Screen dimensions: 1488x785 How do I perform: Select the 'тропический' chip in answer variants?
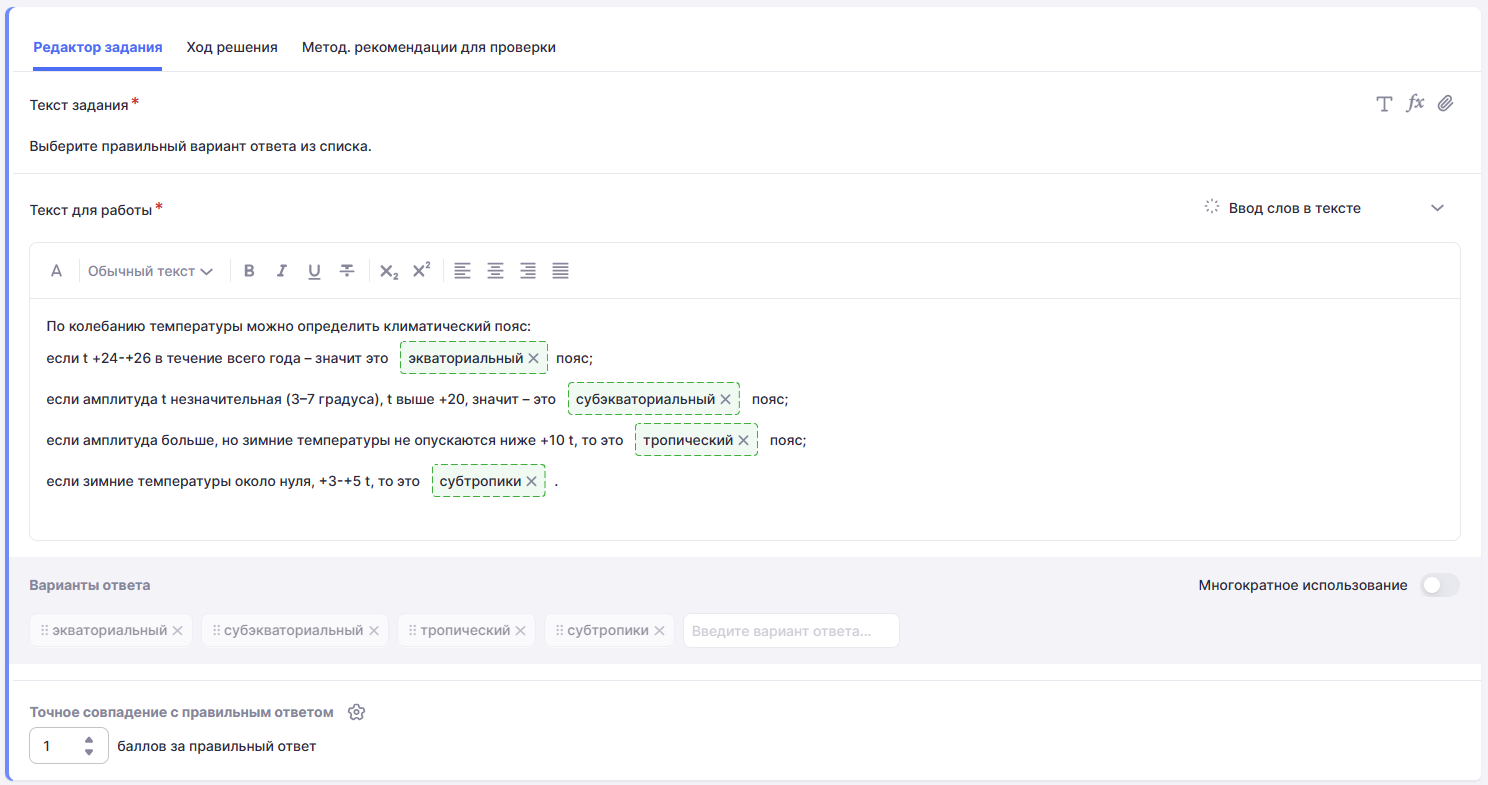click(465, 631)
